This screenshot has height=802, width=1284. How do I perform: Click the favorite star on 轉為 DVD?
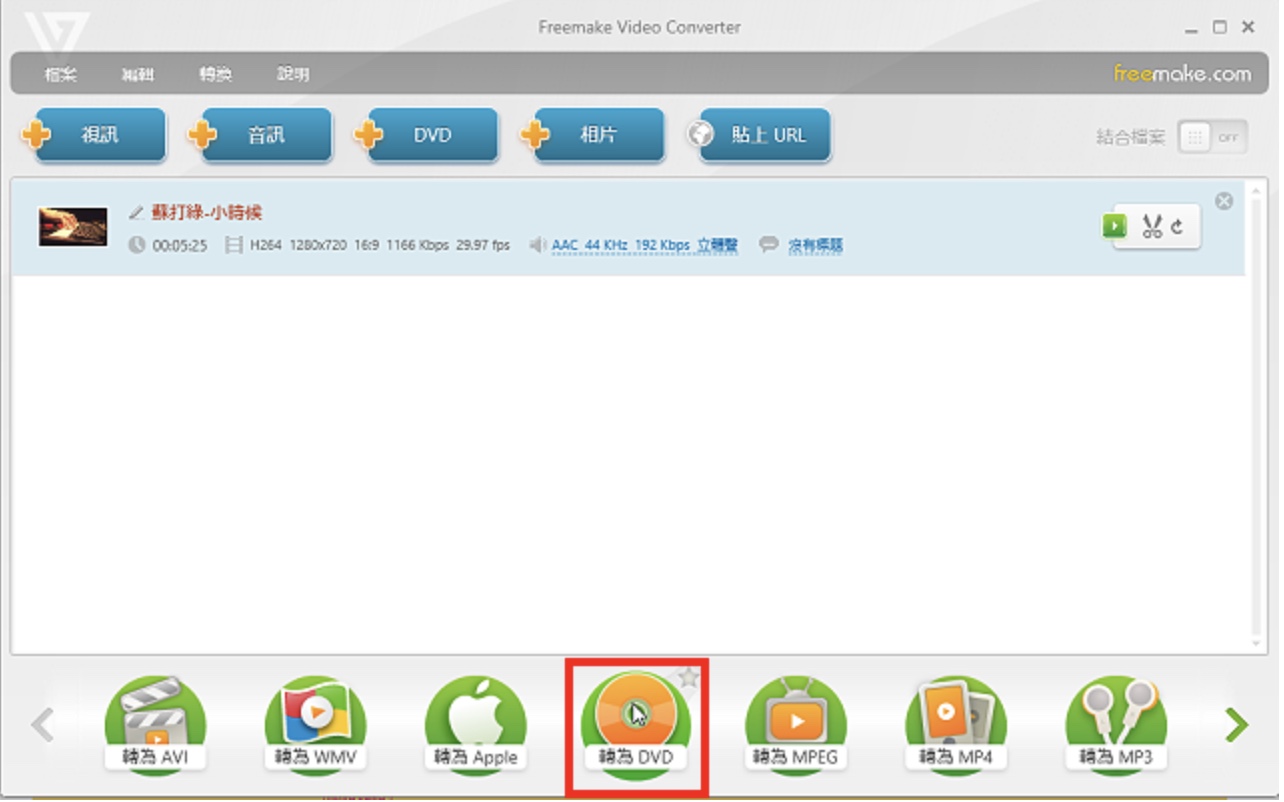point(688,678)
